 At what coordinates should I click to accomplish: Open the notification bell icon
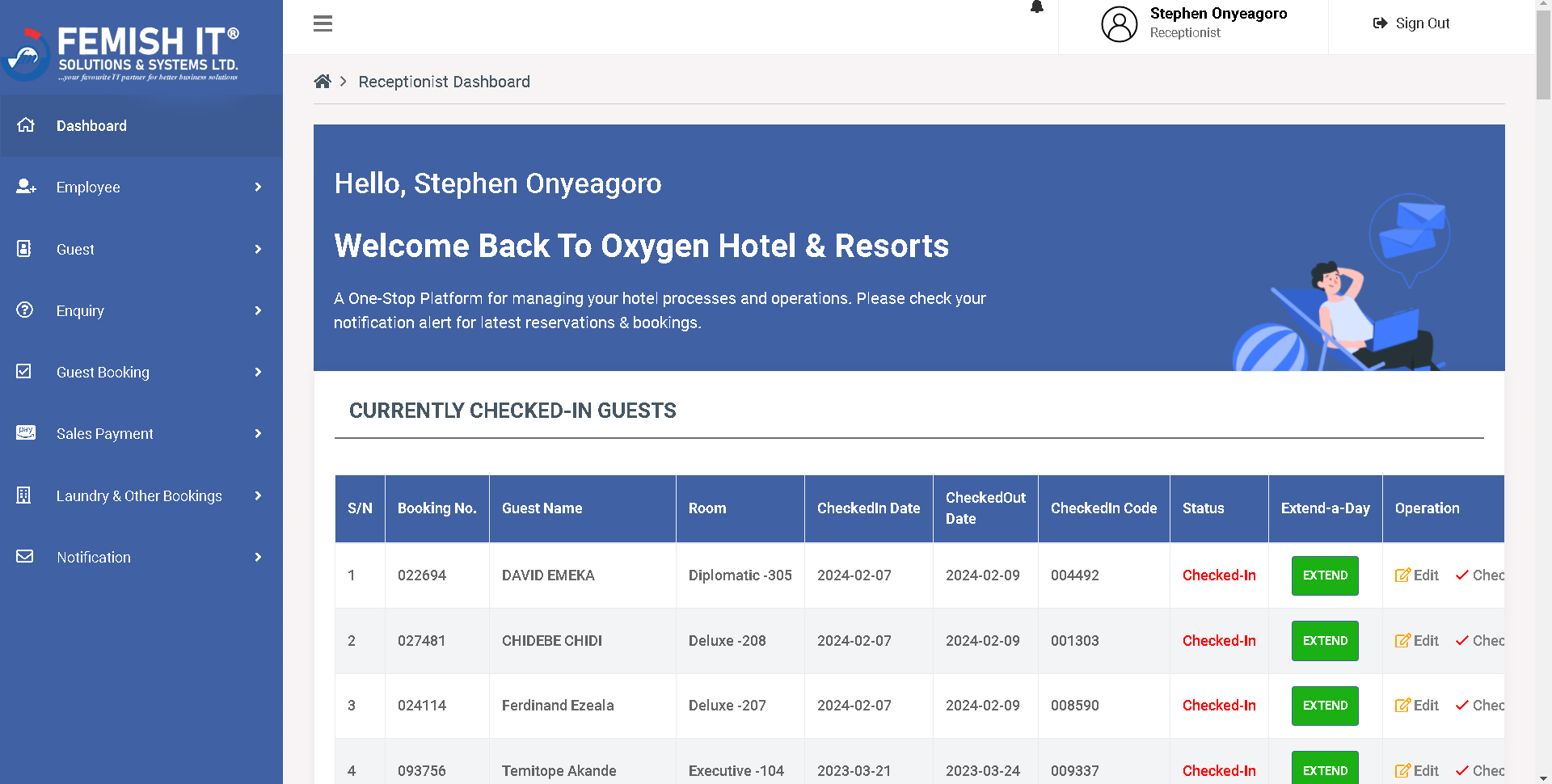tap(1037, 7)
